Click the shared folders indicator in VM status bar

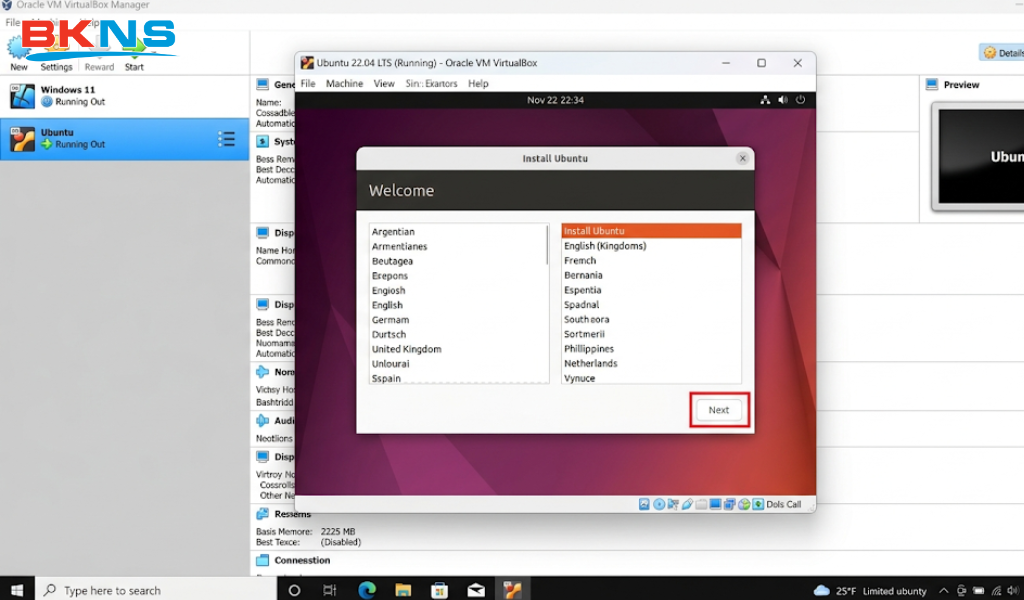click(701, 504)
